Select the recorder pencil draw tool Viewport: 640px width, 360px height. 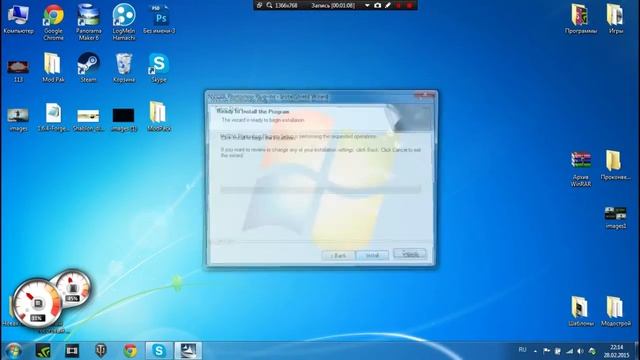(x=388, y=5)
